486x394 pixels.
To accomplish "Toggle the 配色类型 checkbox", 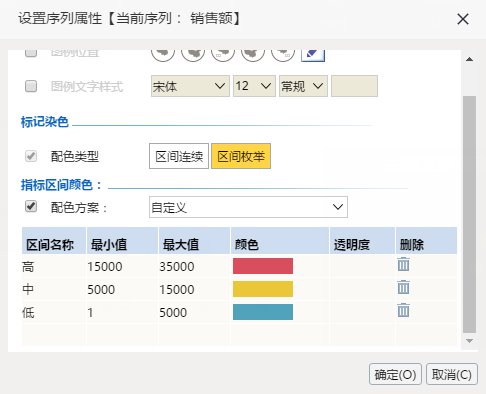I will pos(31,156).
